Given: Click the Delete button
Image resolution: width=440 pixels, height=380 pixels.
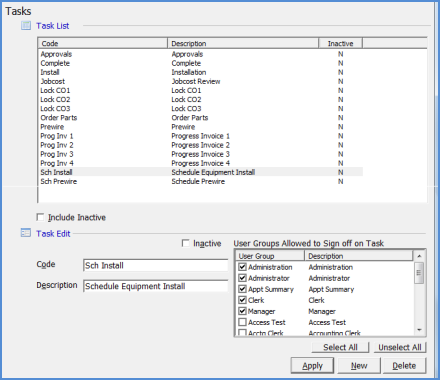Looking at the screenshot, I should pos(404,366).
